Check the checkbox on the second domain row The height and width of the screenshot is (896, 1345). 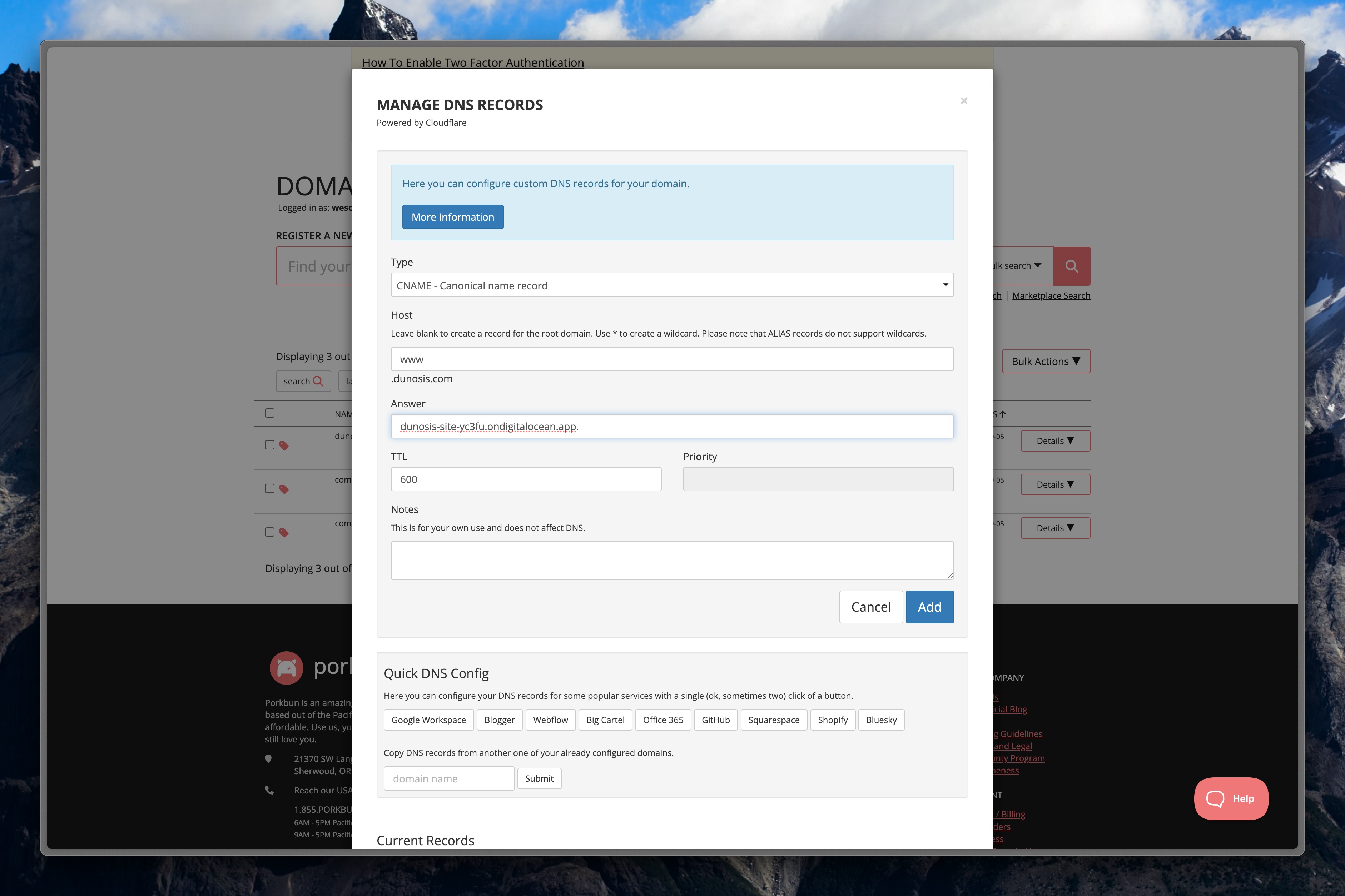pyautogui.click(x=270, y=488)
